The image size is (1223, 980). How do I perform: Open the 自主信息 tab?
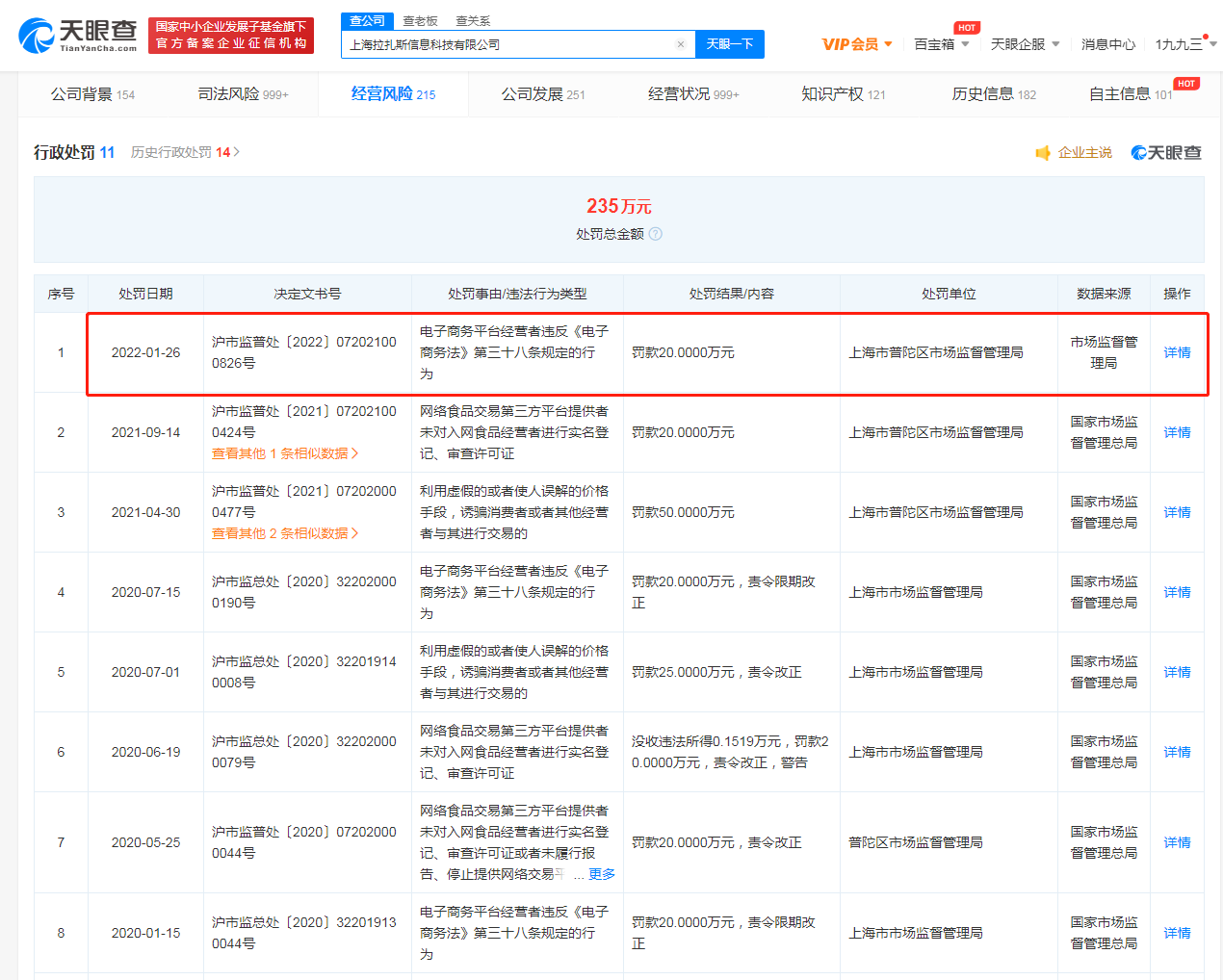tap(1131, 94)
